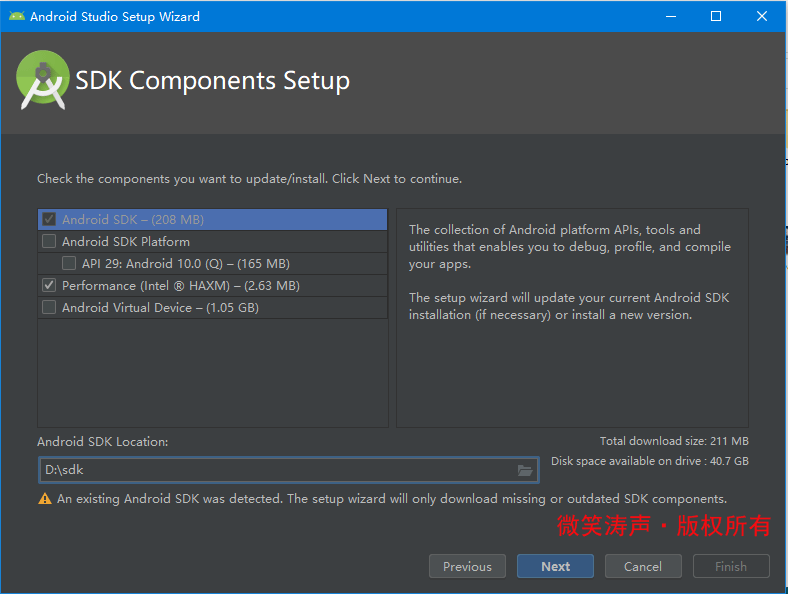
Task: Minimize the Setup Wizard window
Action: (671, 16)
